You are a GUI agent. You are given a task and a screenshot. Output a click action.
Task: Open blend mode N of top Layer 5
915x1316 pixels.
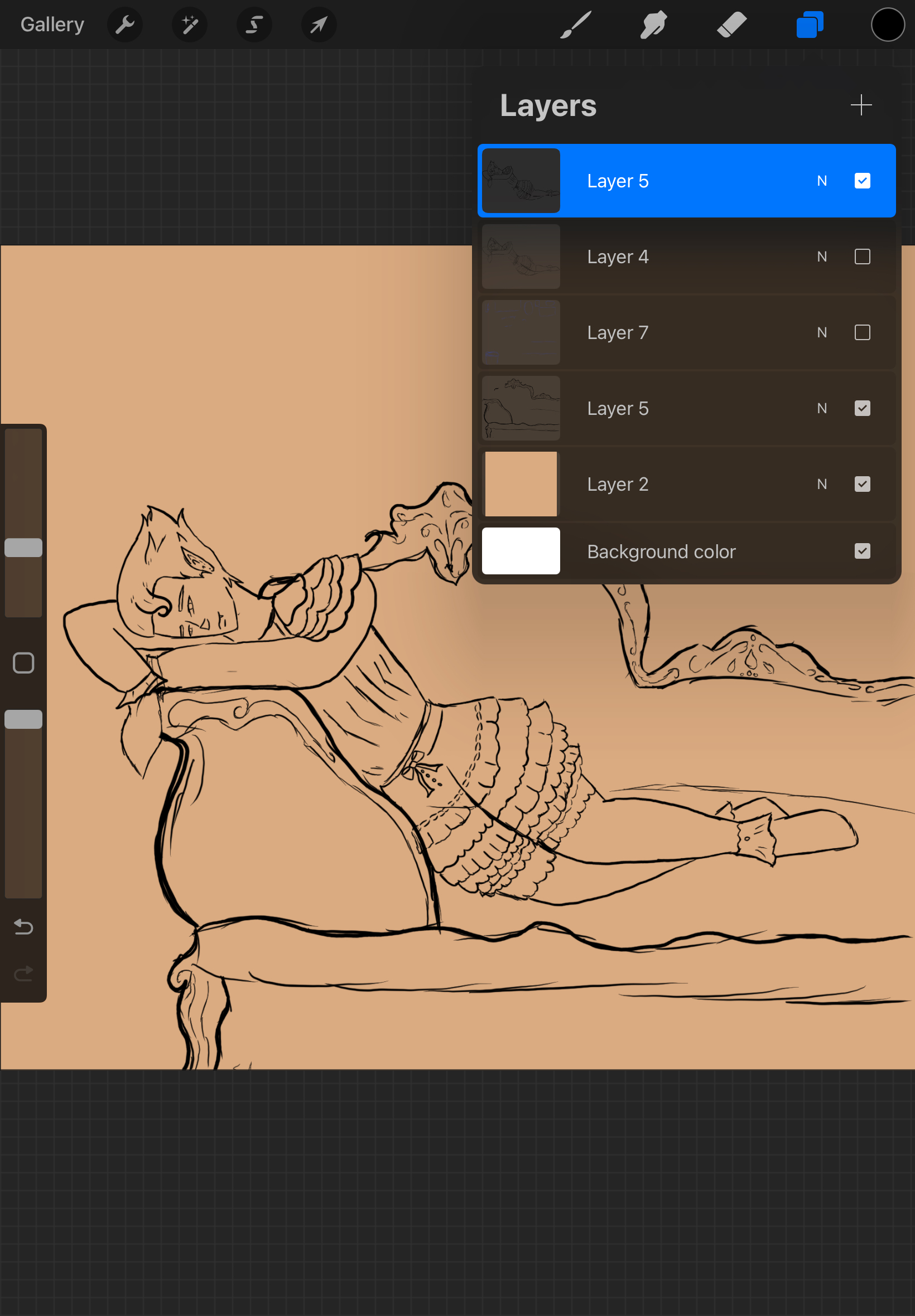tap(822, 181)
